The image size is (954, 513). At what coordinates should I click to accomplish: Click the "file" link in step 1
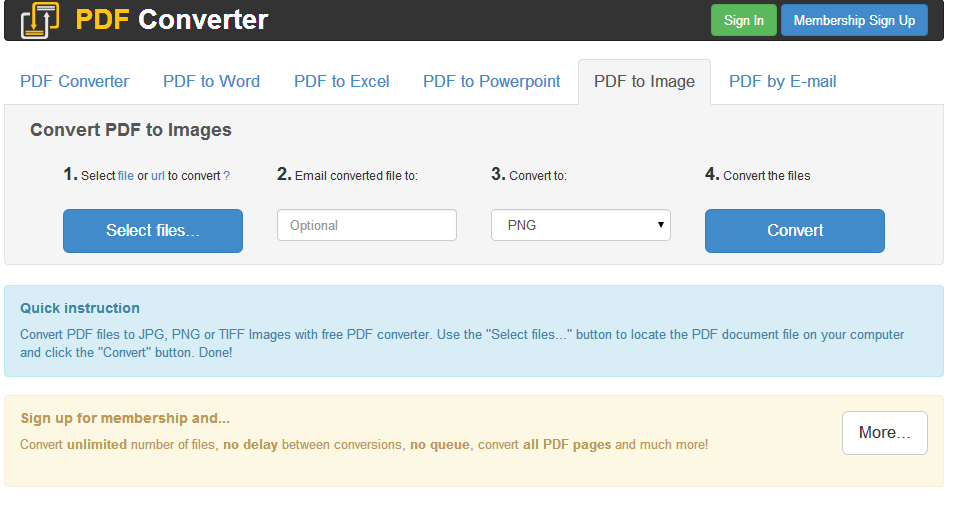click(126, 176)
